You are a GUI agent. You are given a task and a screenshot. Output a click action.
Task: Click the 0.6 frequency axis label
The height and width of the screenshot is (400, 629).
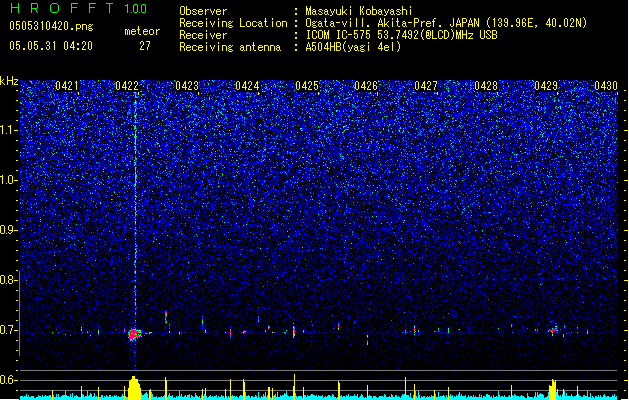tap(9, 380)
